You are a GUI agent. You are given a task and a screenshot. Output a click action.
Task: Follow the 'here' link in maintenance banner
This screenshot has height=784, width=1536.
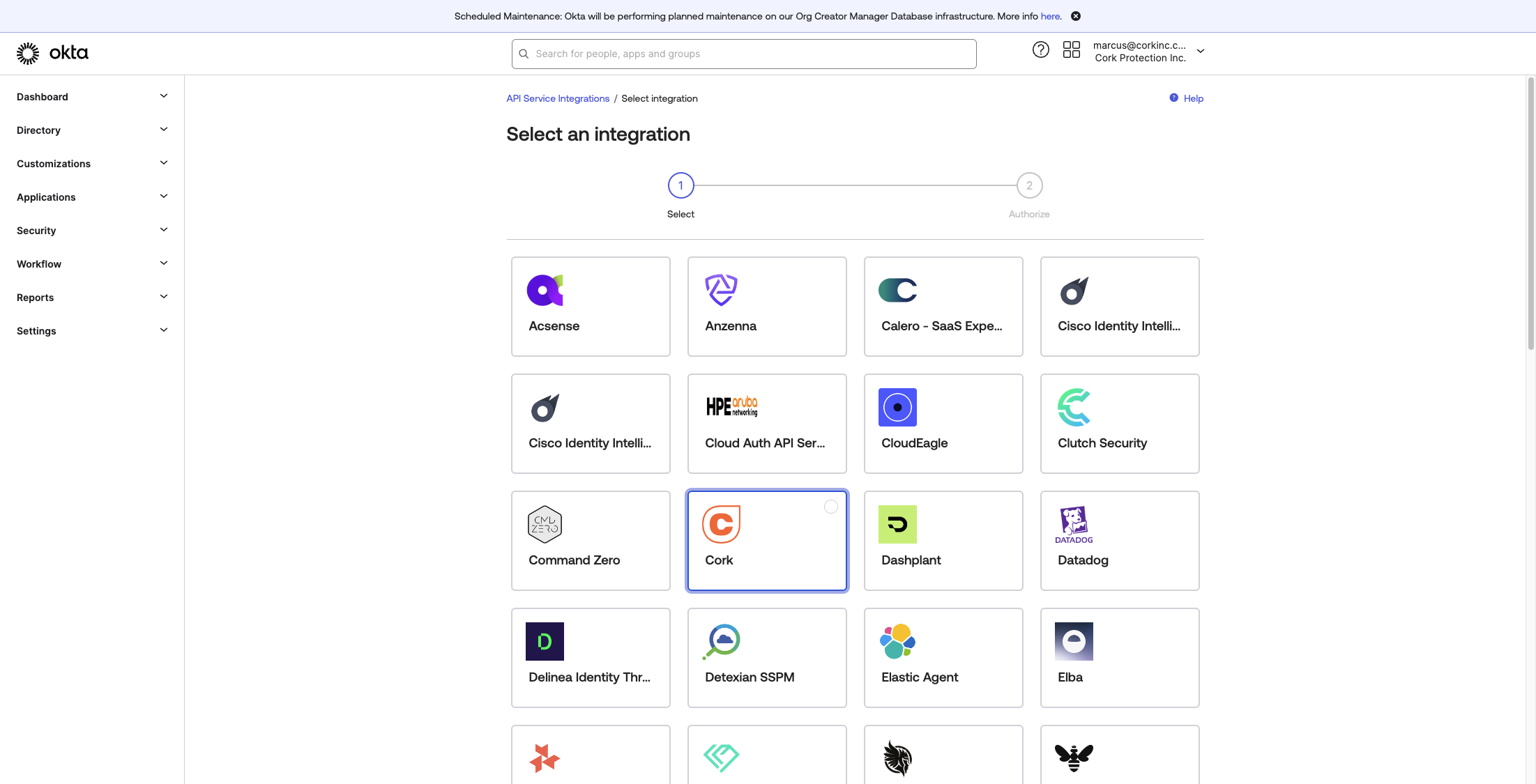point(1050,16)
